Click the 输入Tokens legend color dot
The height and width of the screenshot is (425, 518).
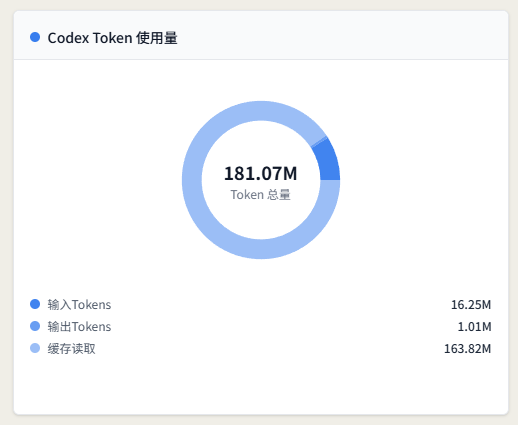pyautogui.click(x=35, y=304)
